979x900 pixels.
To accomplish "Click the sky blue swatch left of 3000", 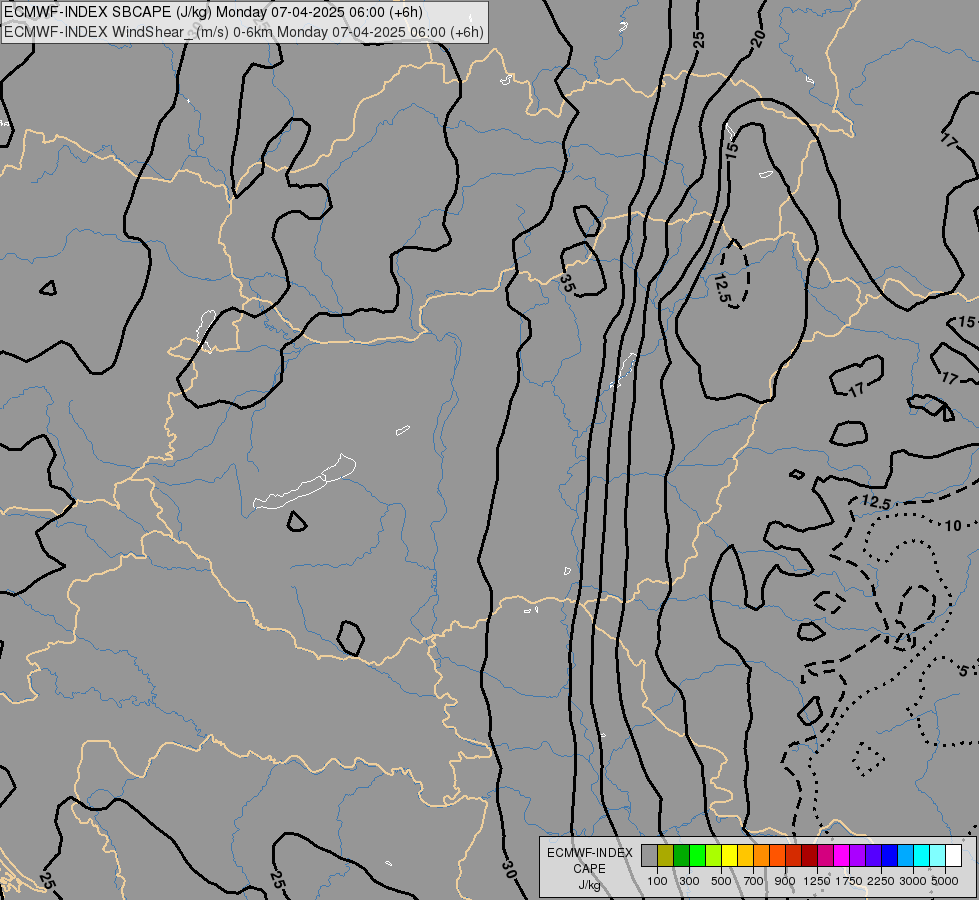I will (906, 856).
